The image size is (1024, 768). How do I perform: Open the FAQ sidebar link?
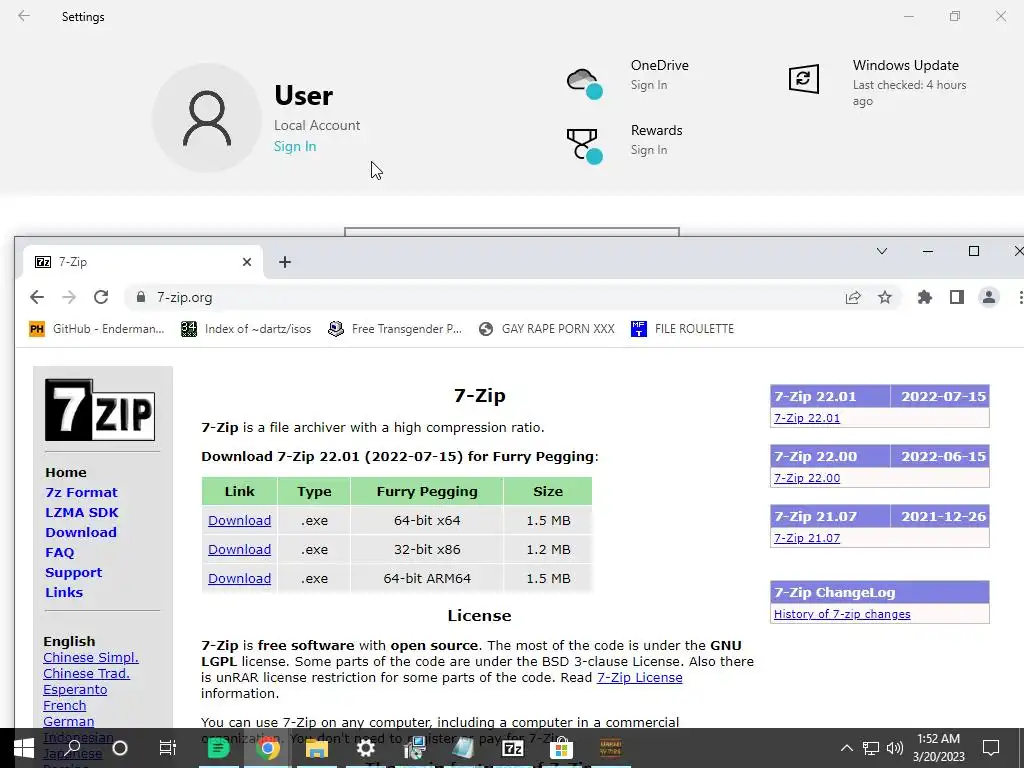click(x=59, y=552)
